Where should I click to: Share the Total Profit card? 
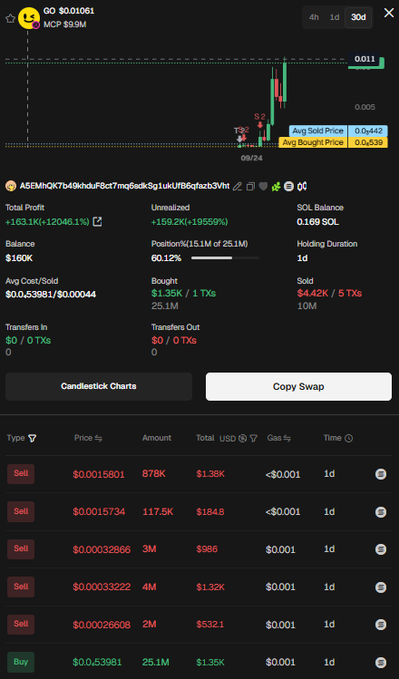(x=97, y=222)
